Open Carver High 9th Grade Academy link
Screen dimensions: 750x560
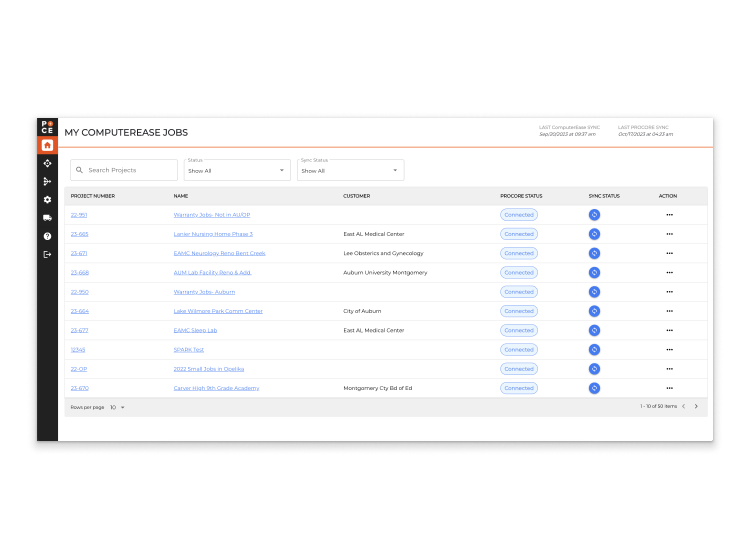[217, 388]
